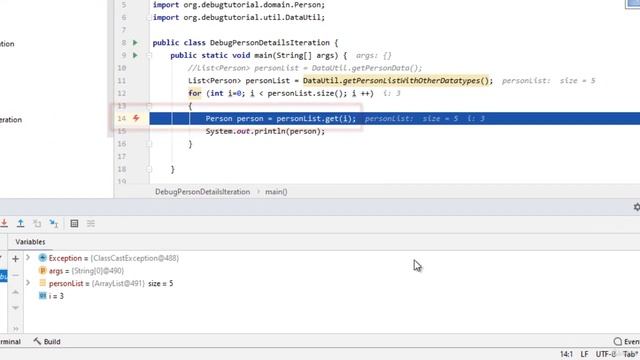This screenshot has height=360, width=640.
Task: Click the Exception variable type icon
Action: click(x=42, y=258)
